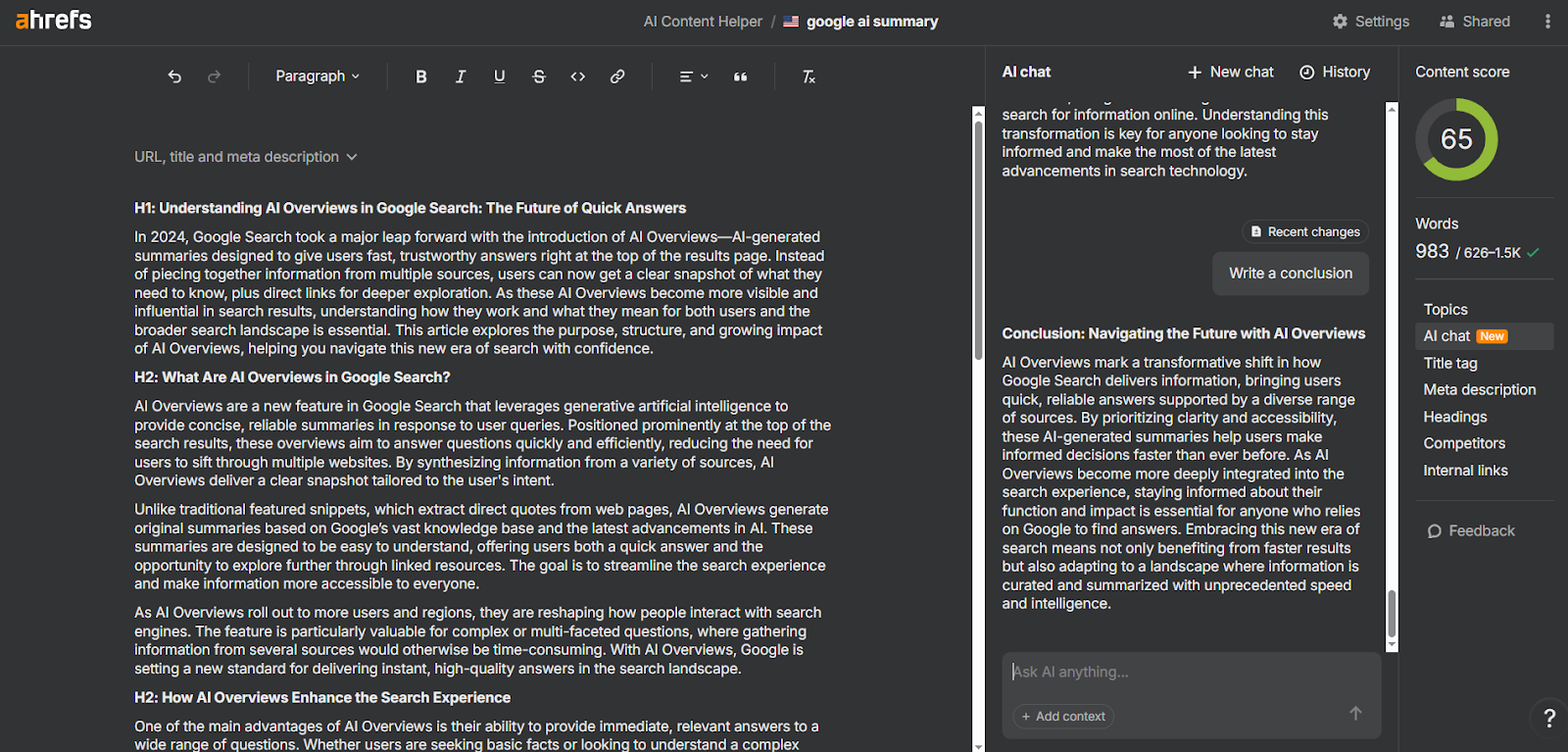This screenshot has height=752, width=1568.
Task: Open the Competitors section
Action: coord(1464,444)
